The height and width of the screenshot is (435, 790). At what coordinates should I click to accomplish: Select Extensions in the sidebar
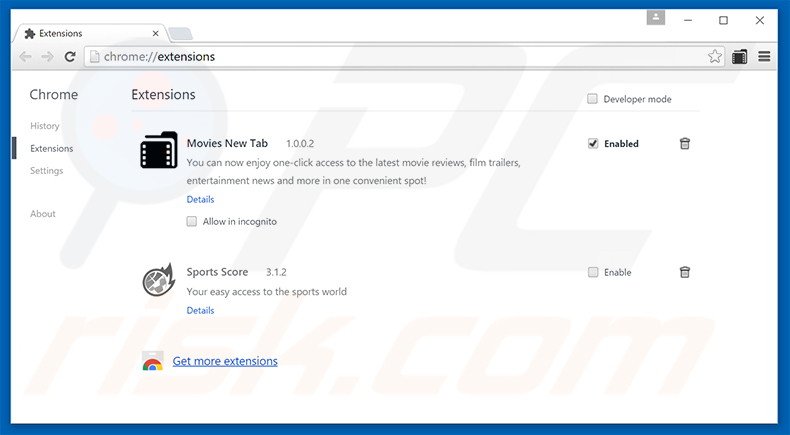click(x=51, y=148)
